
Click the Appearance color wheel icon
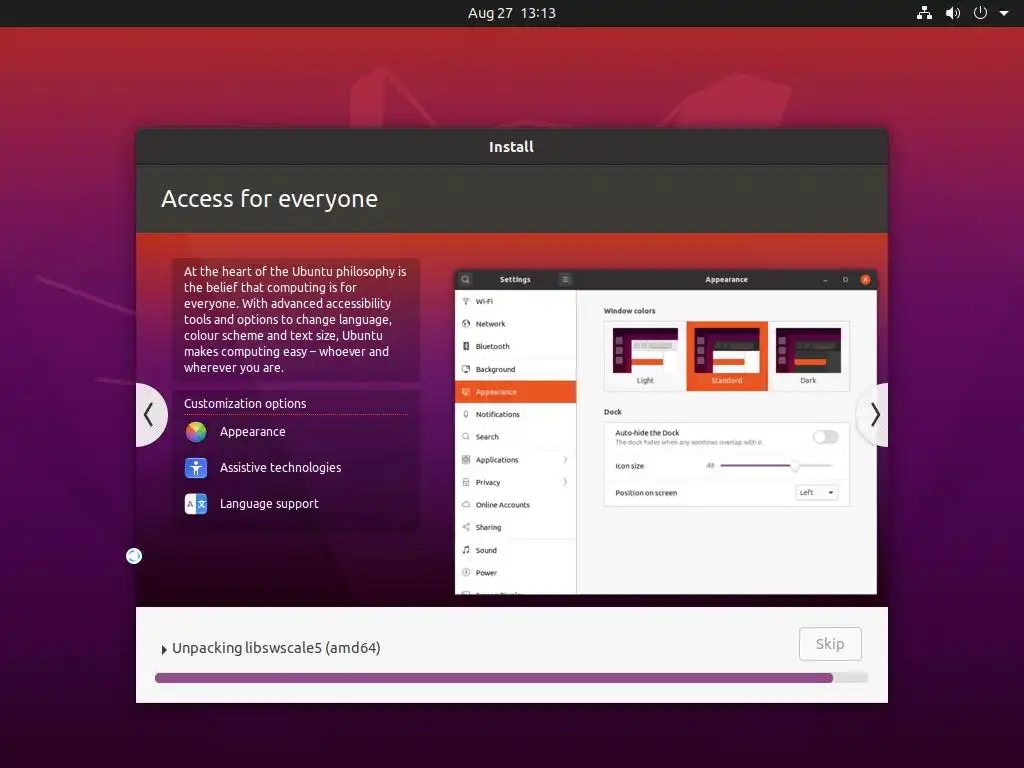(x=196, y=432)
